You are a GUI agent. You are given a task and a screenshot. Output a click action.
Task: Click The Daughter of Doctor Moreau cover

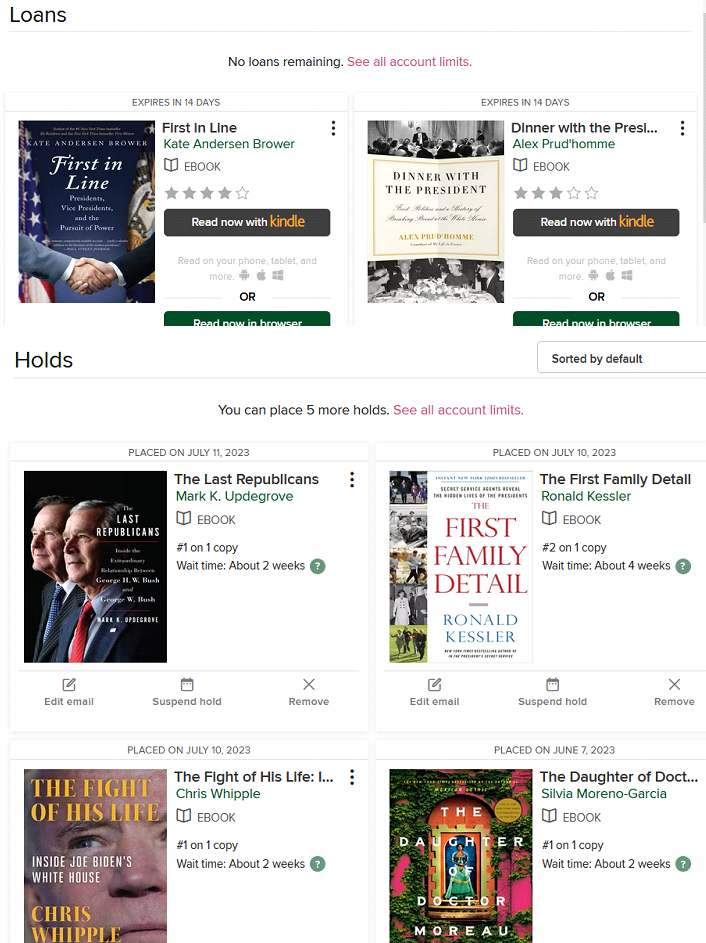461,856
